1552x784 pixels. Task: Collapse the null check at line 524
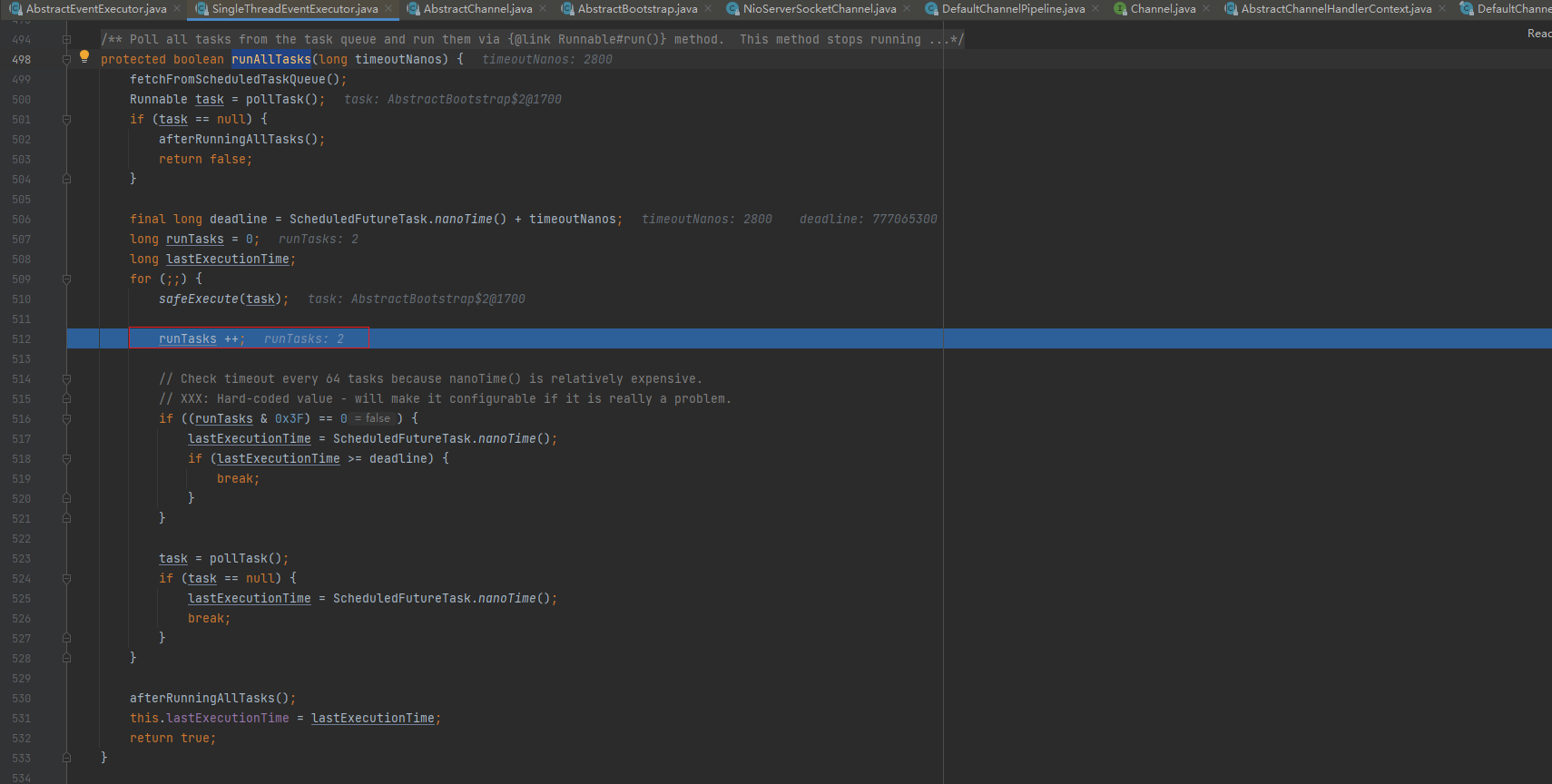pyautogui.click(x=66, y=579)
